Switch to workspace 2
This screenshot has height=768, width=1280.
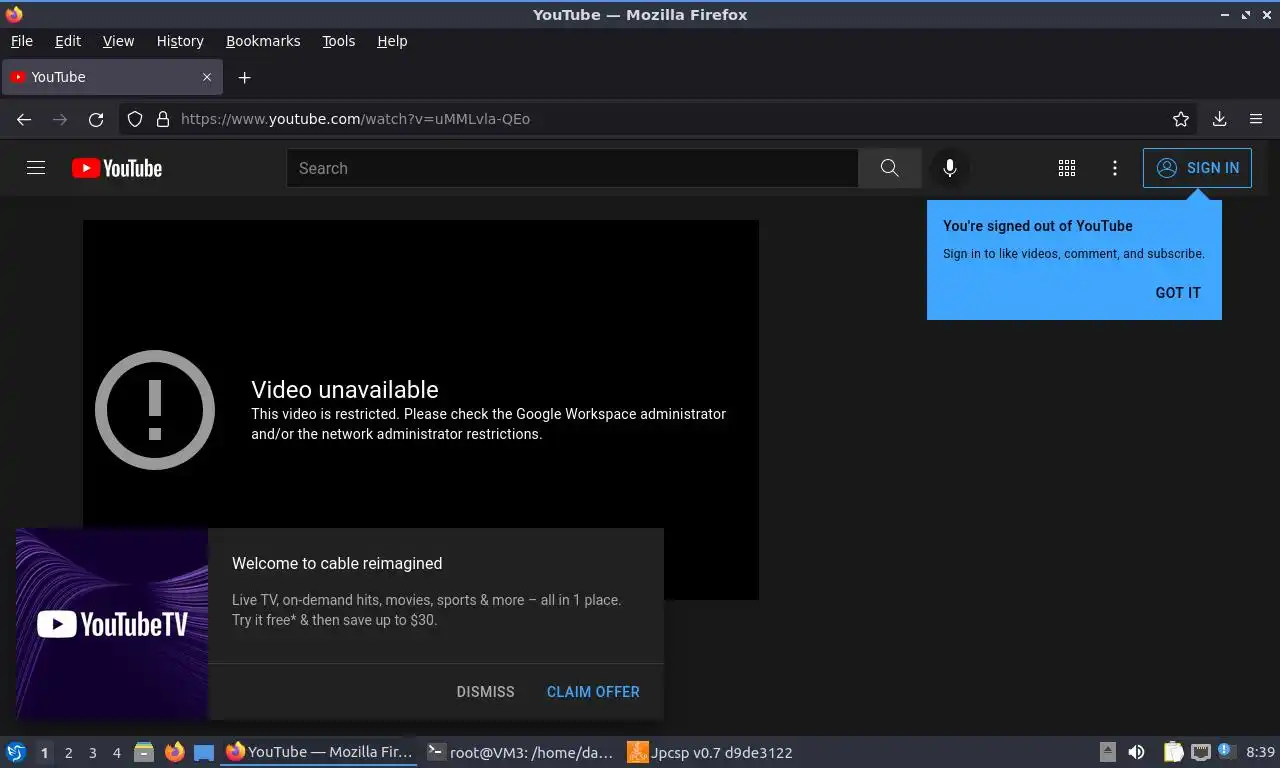click(68, 753)
